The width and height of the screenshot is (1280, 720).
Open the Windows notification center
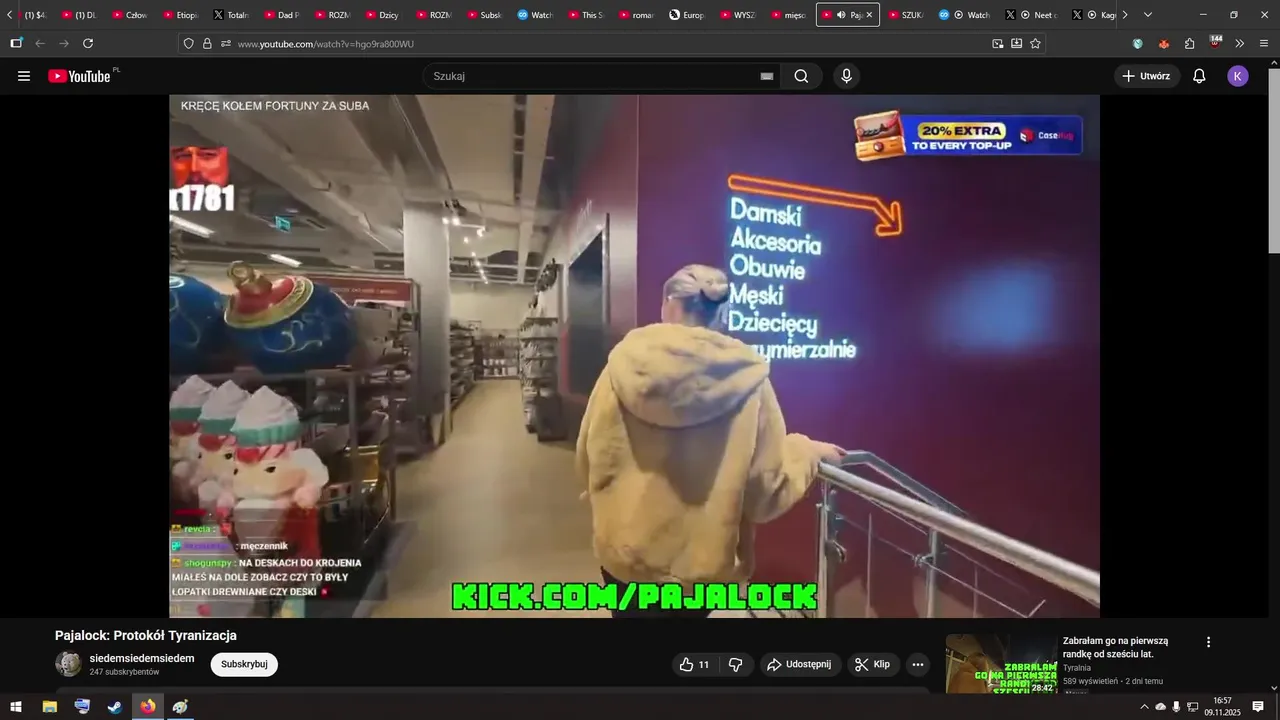pos(1258,707)
